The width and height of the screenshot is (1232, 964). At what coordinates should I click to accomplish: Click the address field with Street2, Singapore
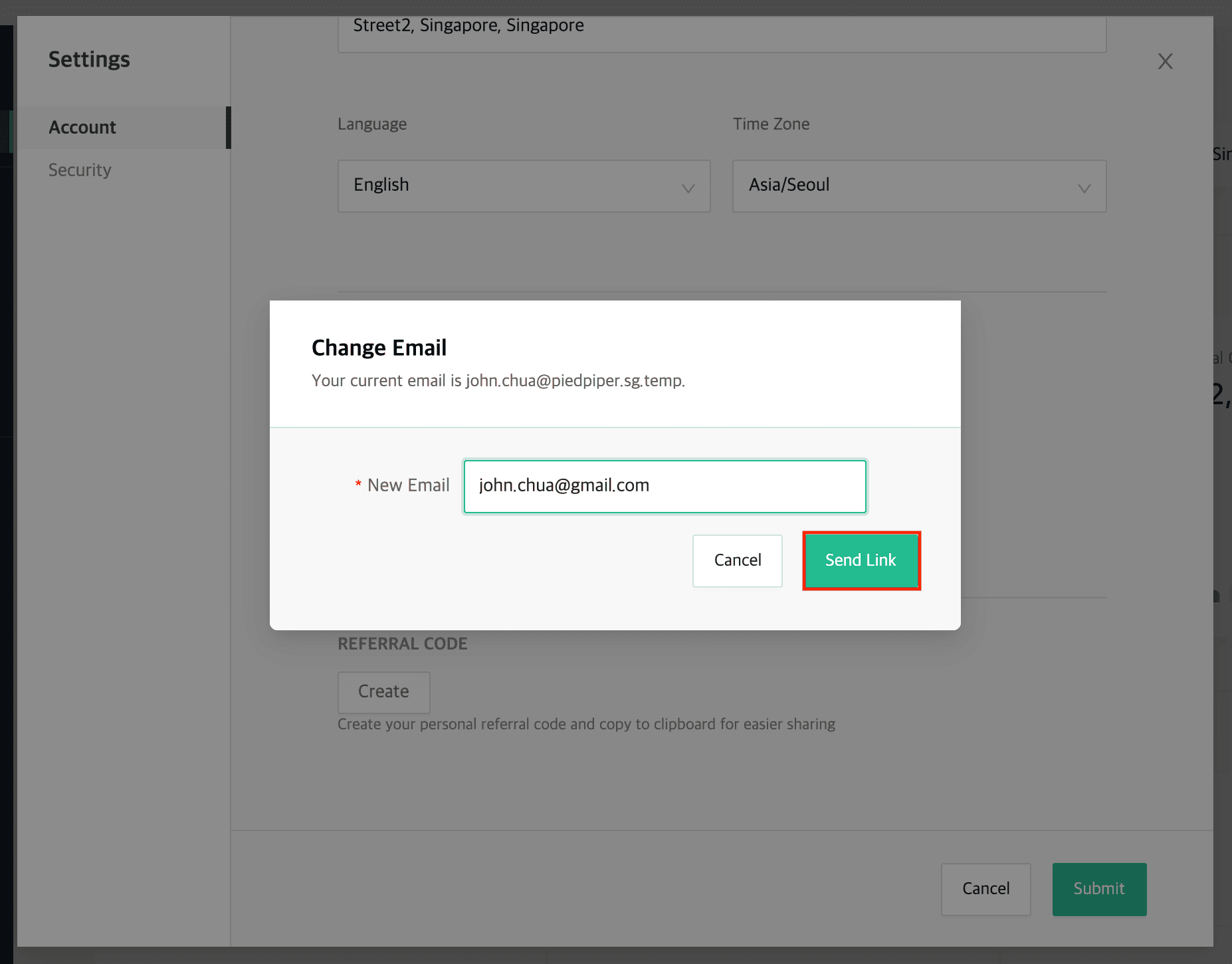pos(722,33)
